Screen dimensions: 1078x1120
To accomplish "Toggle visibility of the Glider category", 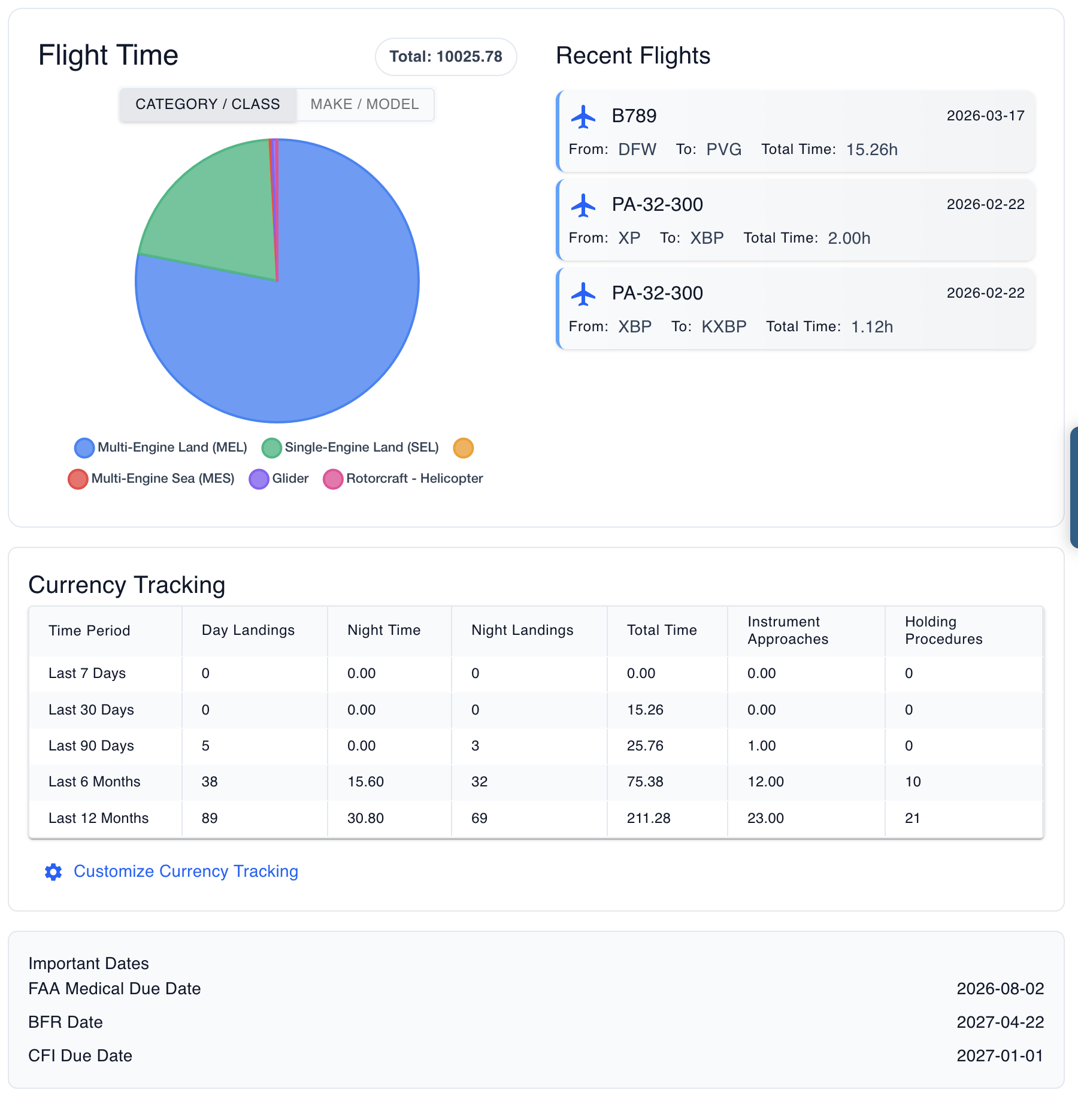I will pyautogui.click(x=282, y=479).
